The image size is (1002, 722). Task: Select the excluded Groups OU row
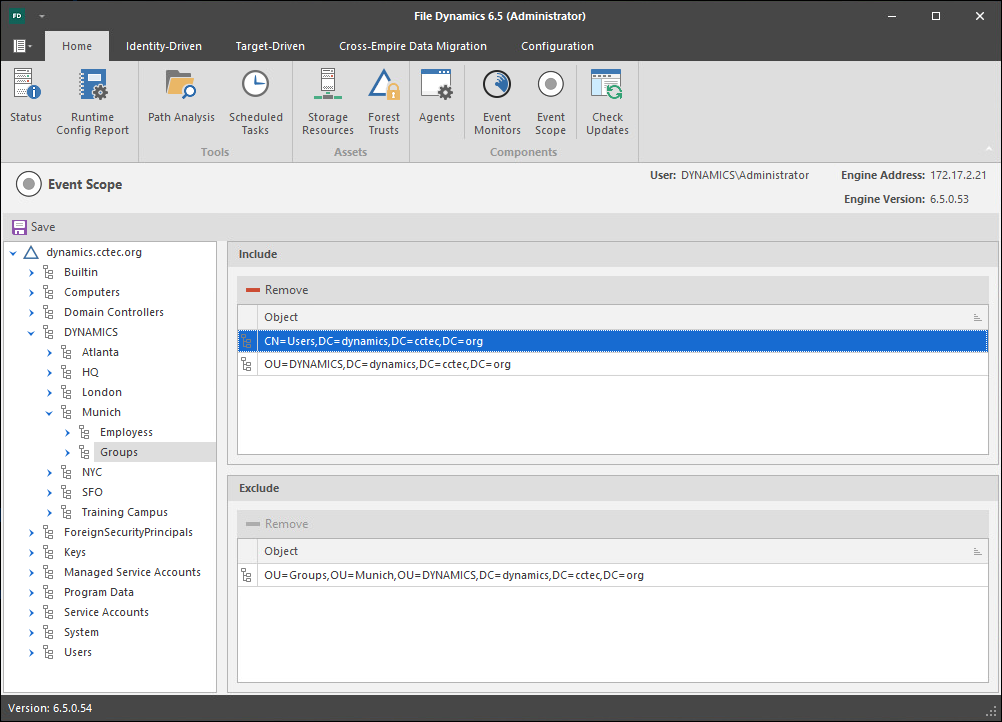pos(453,575)
